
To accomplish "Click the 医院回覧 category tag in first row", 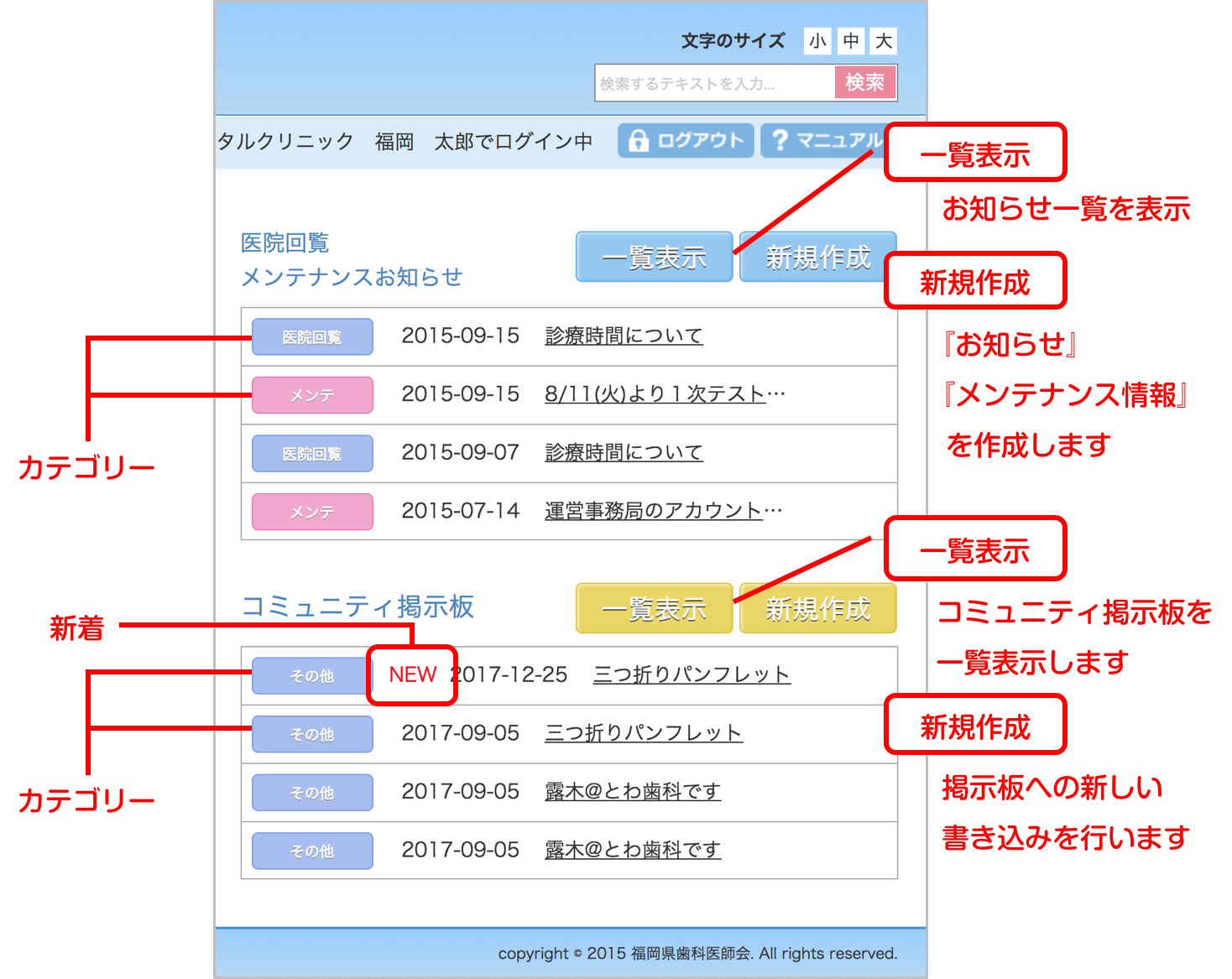I will pos(312,337).
